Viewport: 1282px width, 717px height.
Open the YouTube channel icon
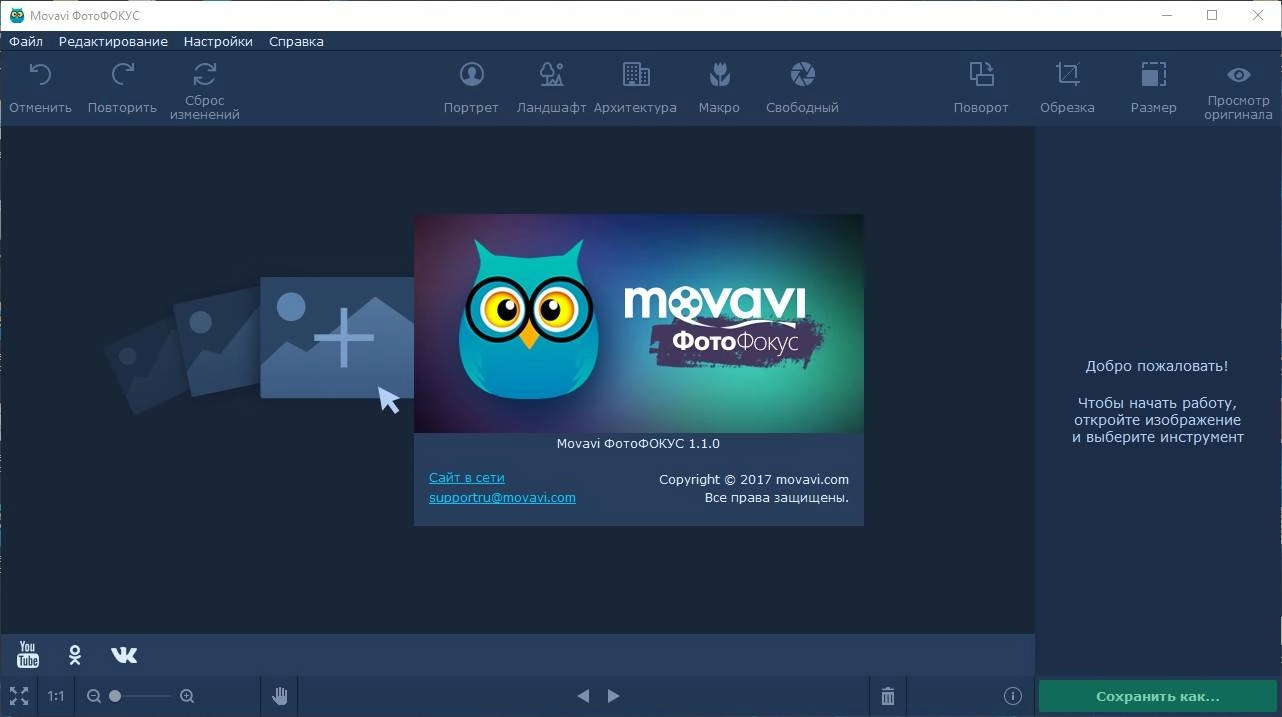click(x=28, y=655)
